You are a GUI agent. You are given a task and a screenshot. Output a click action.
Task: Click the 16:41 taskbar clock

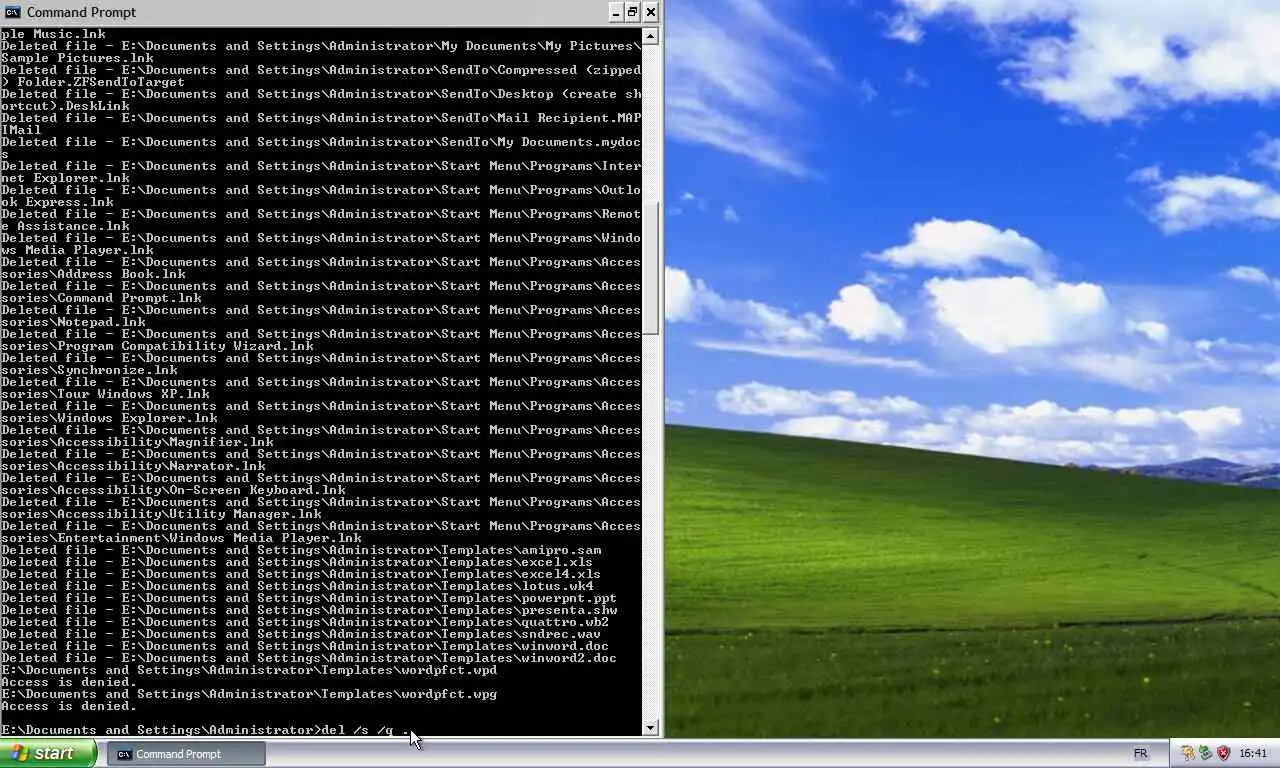coord(1253,754)
